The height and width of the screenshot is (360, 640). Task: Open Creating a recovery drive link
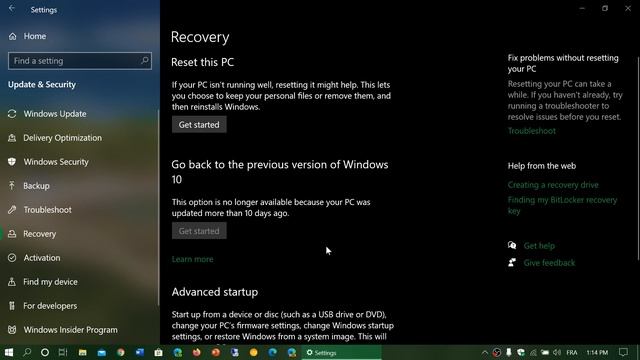[x=553, y=185]
